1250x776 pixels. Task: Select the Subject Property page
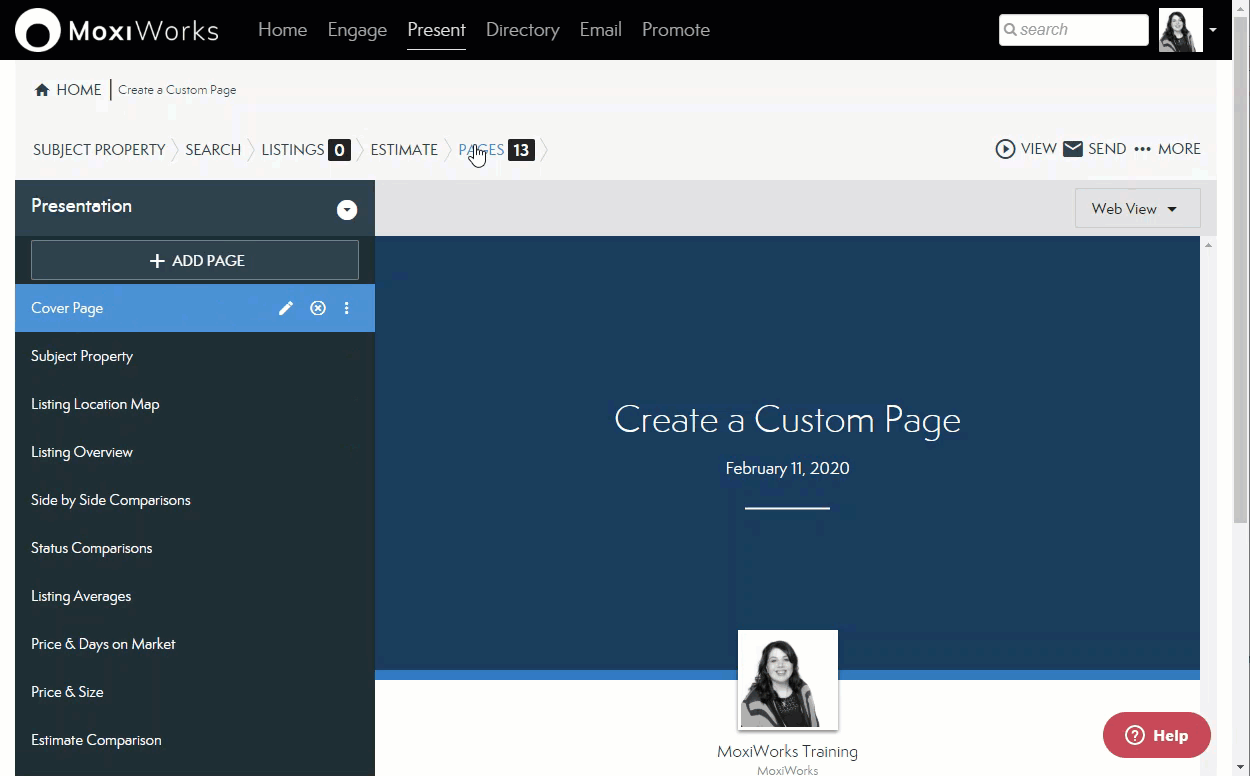tap(195, 356)
